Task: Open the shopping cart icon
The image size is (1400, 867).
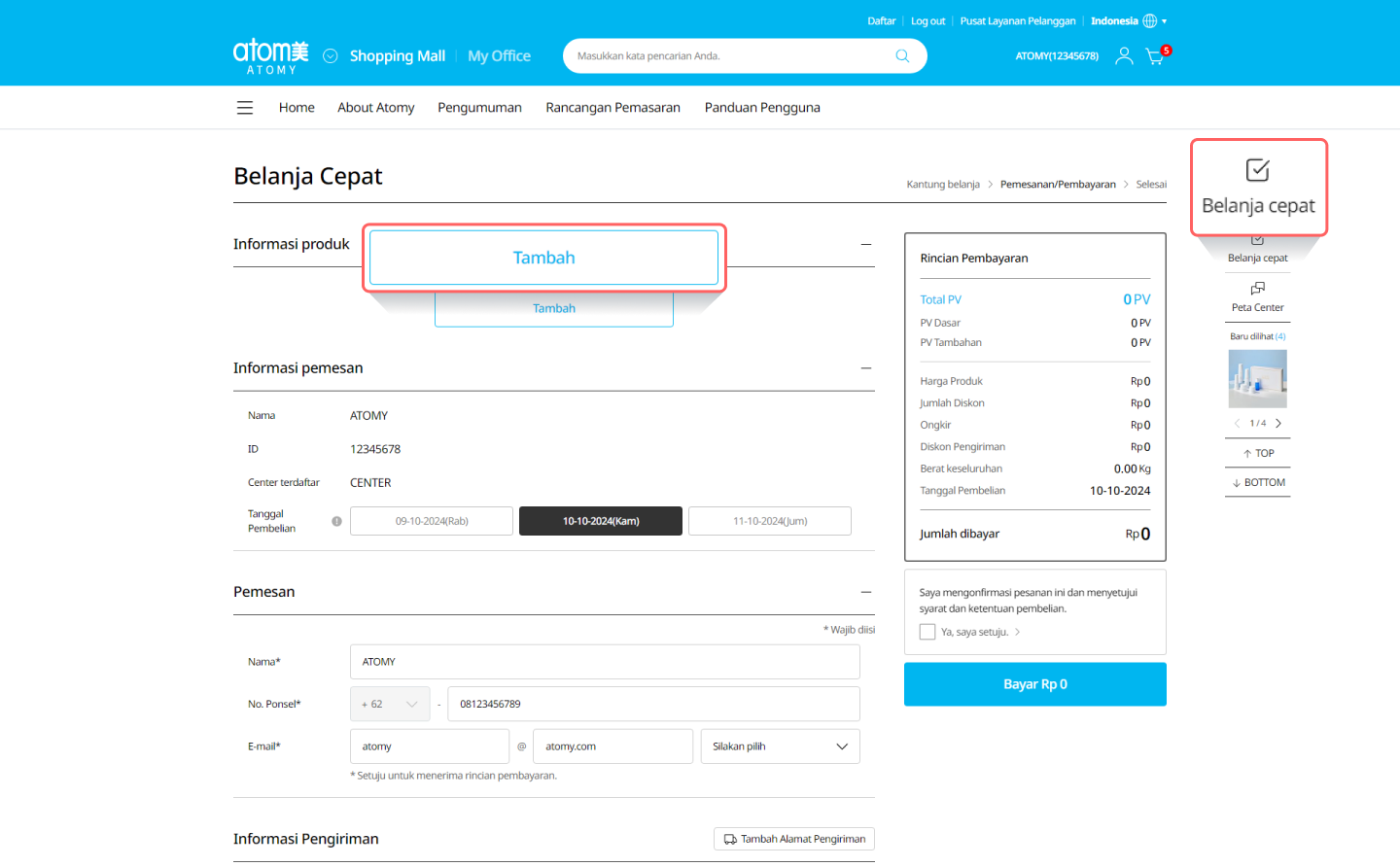Action: [x=1155, y=56]
